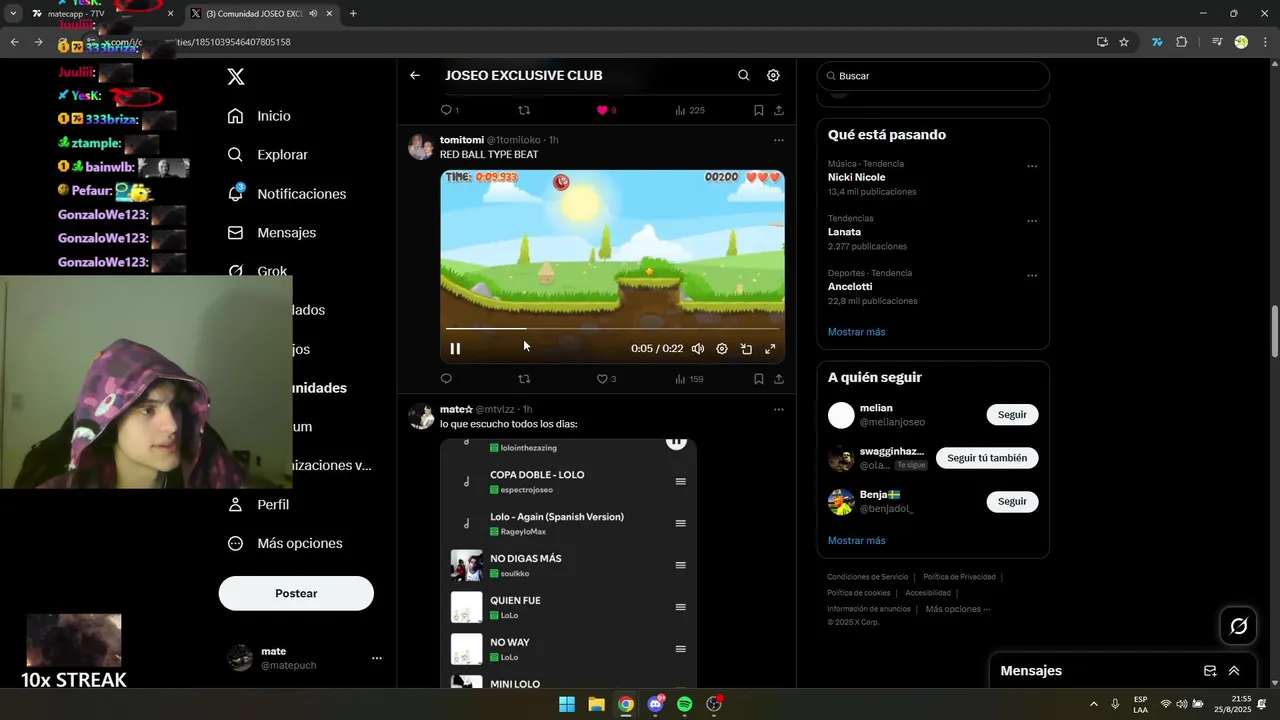
Task: Click the Política de Privacidad footer link
Action: pos(959,577)
